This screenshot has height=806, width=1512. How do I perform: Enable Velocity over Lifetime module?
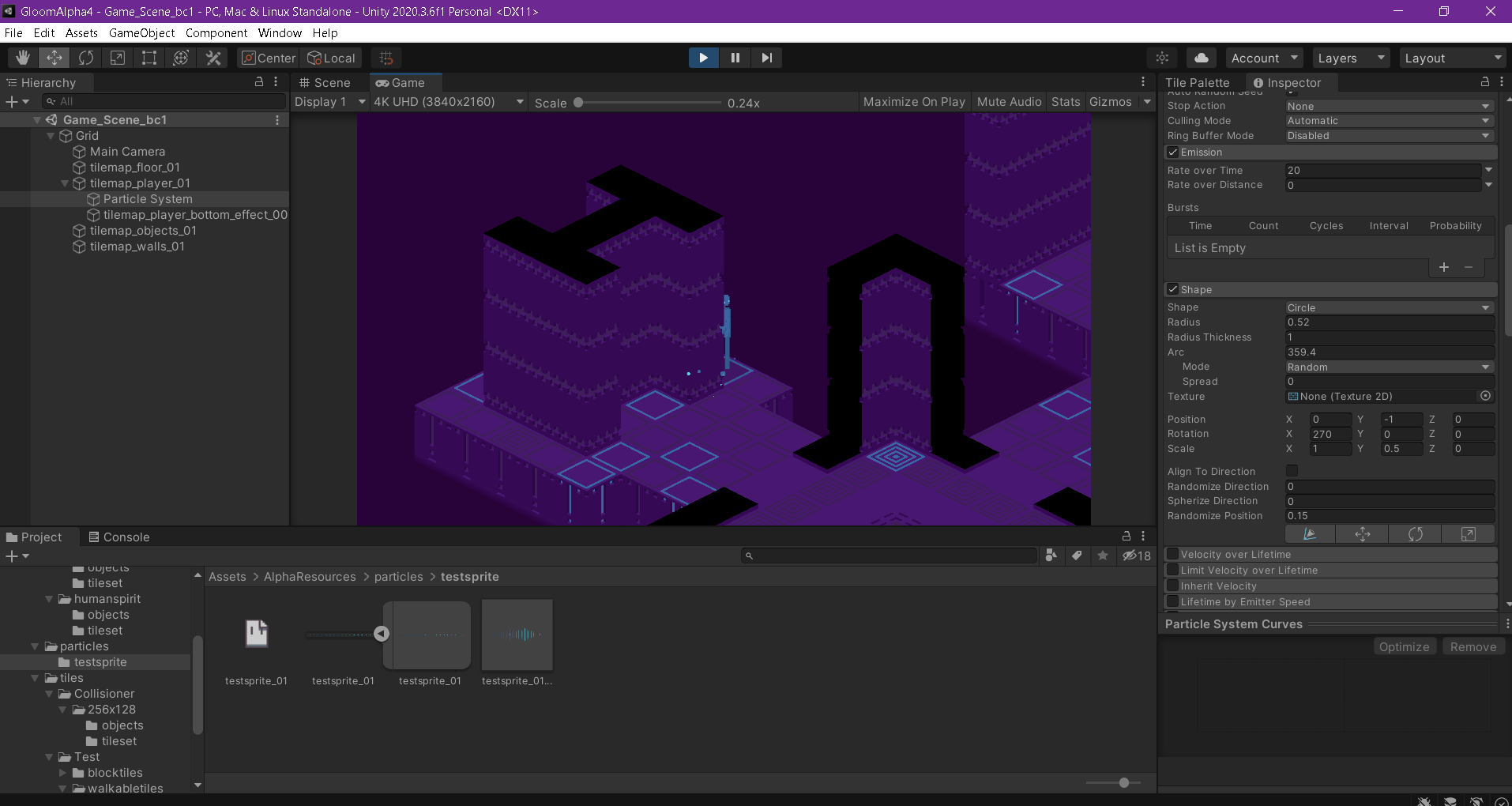(x=1173, y=555)
